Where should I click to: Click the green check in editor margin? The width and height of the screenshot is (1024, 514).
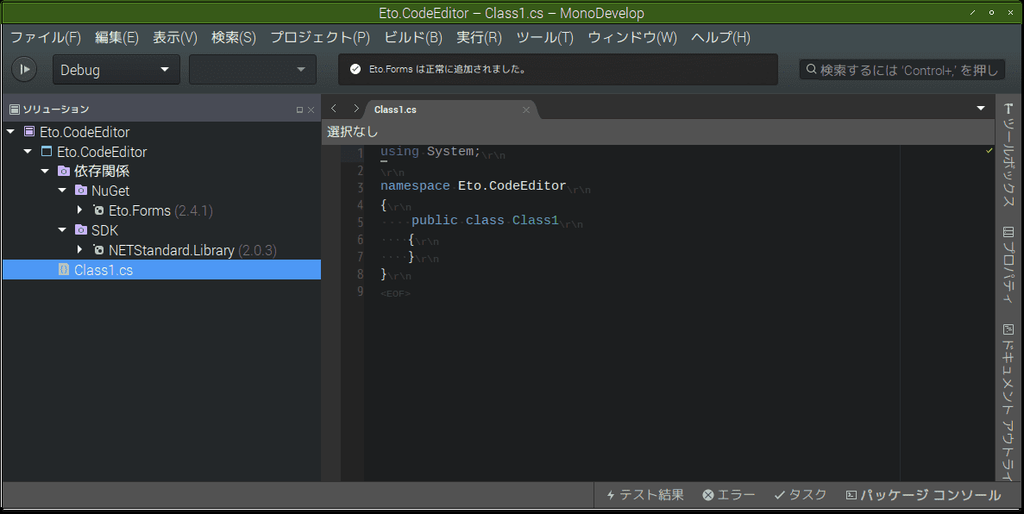[989, 151]
